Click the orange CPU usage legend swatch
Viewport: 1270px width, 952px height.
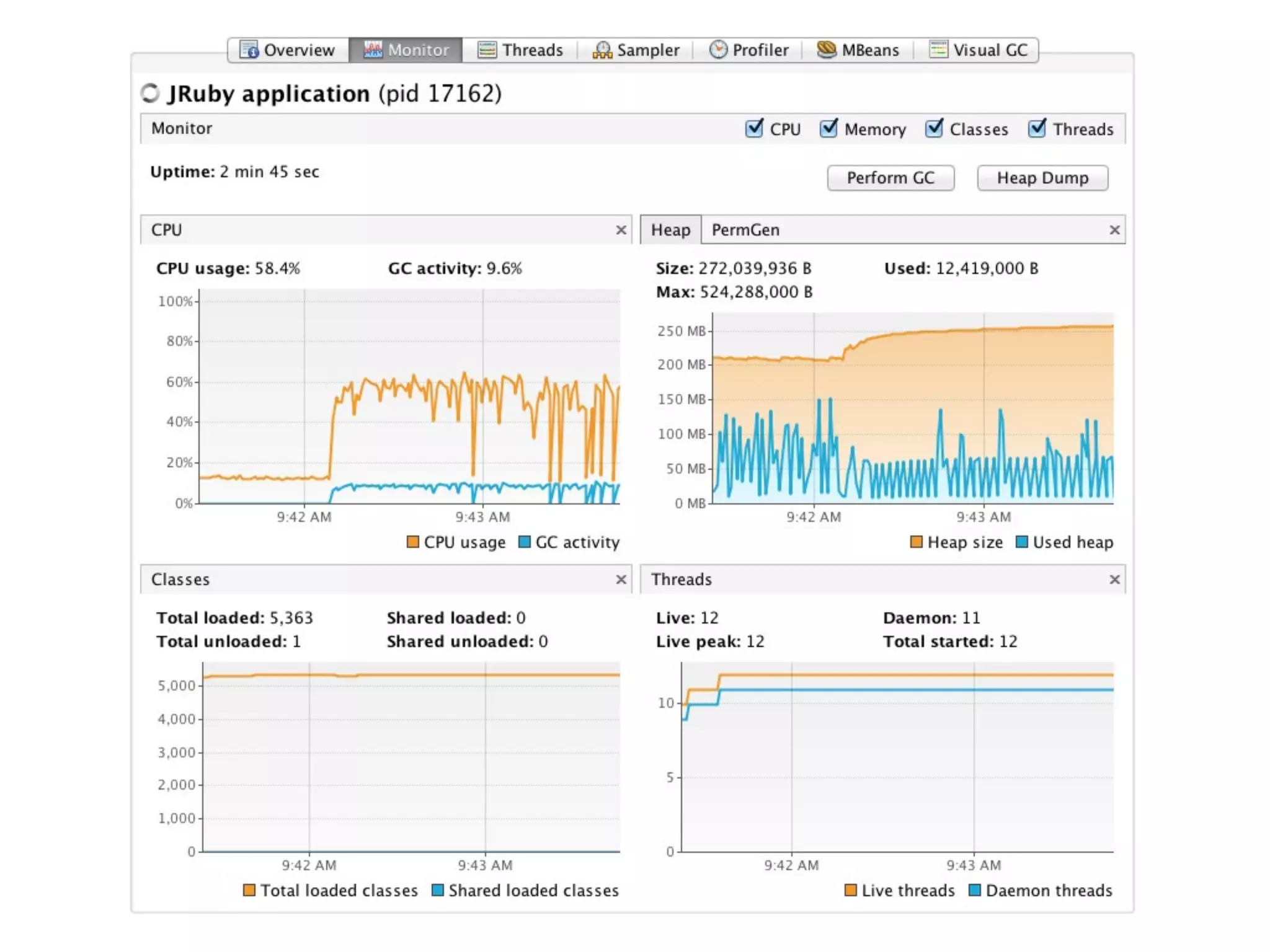click(x=412, y=542)
